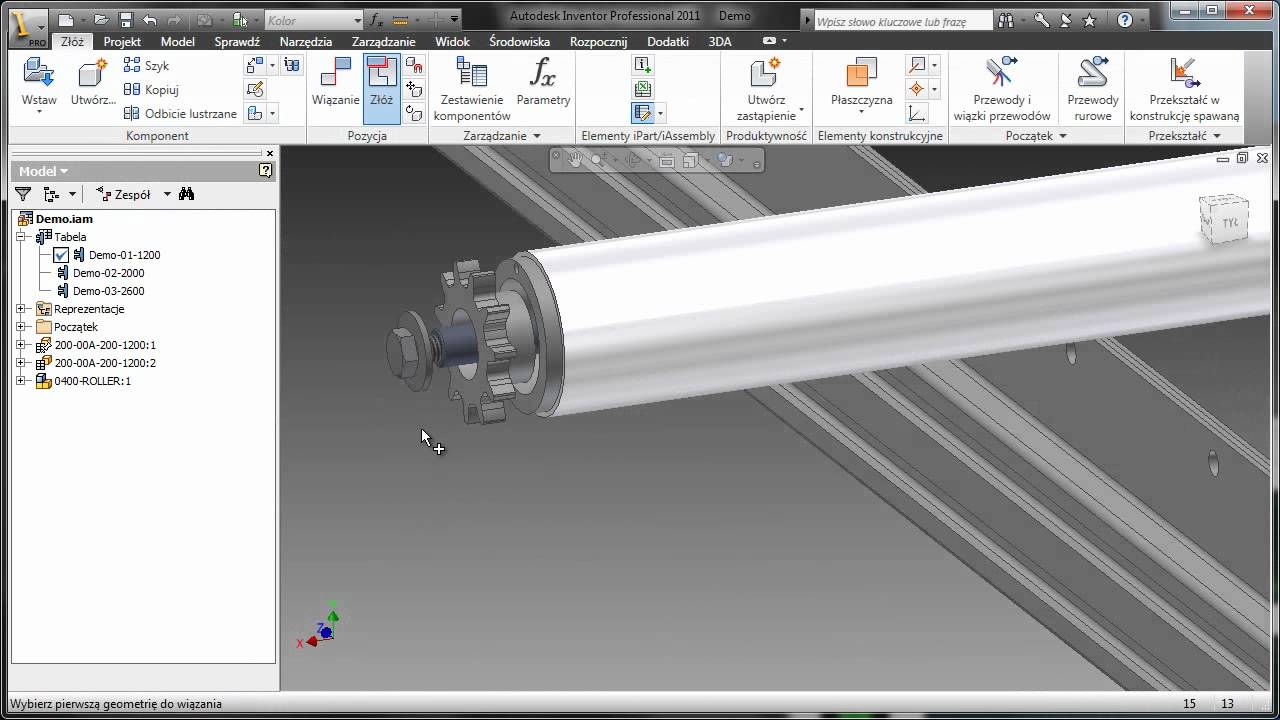Open the Dodatki ribbon tab
The image size is (1280, 720).
coord(668,42)
